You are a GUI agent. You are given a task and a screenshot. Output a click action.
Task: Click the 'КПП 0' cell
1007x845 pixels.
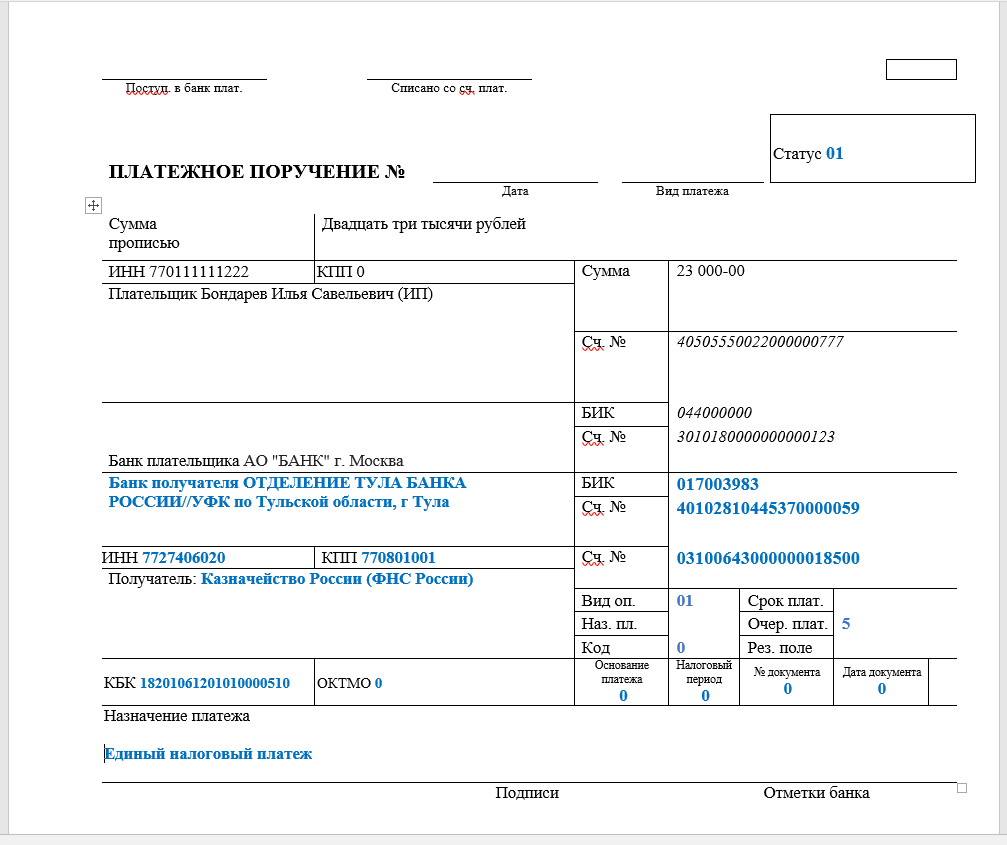444,272
